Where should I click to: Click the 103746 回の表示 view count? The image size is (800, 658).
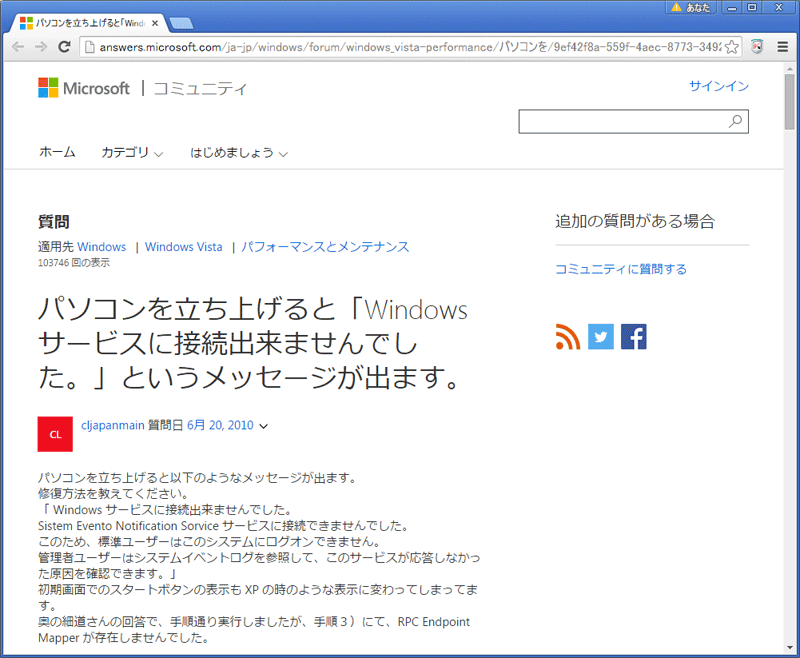pos(74,263)
